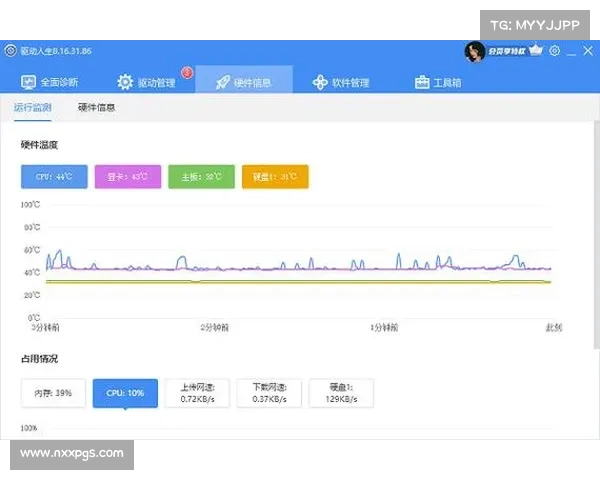Screen dimensions: 600x480
Task: Click the 驱动管理 gear icon
Action: [x=125, y=82]
